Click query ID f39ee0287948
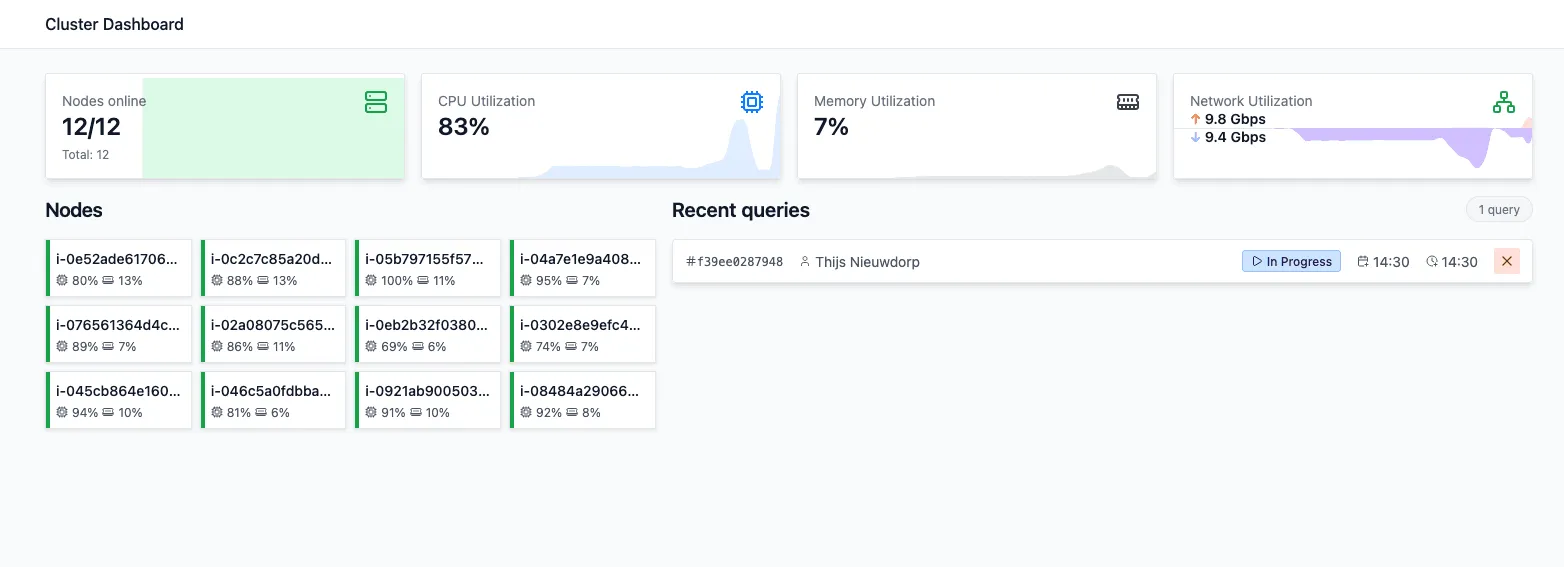 741,262
